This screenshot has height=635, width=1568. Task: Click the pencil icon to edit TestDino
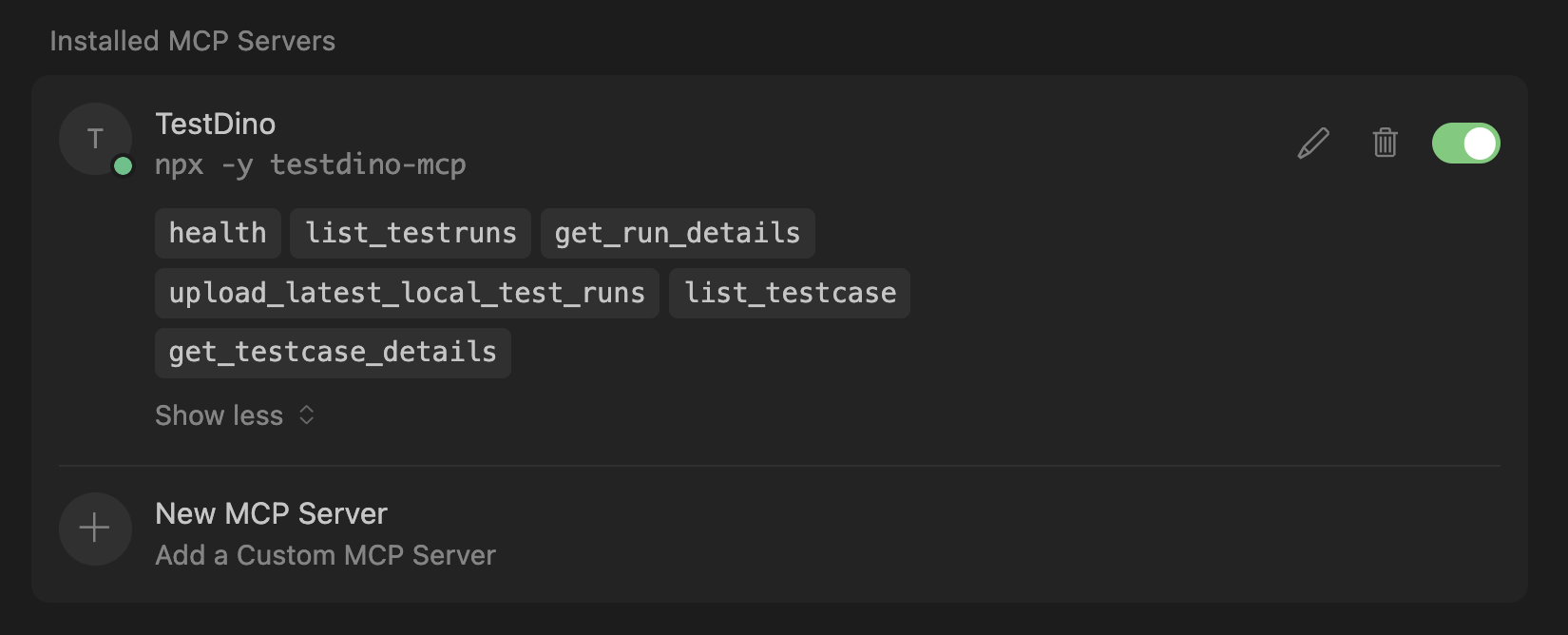[x=1312, y=143]
